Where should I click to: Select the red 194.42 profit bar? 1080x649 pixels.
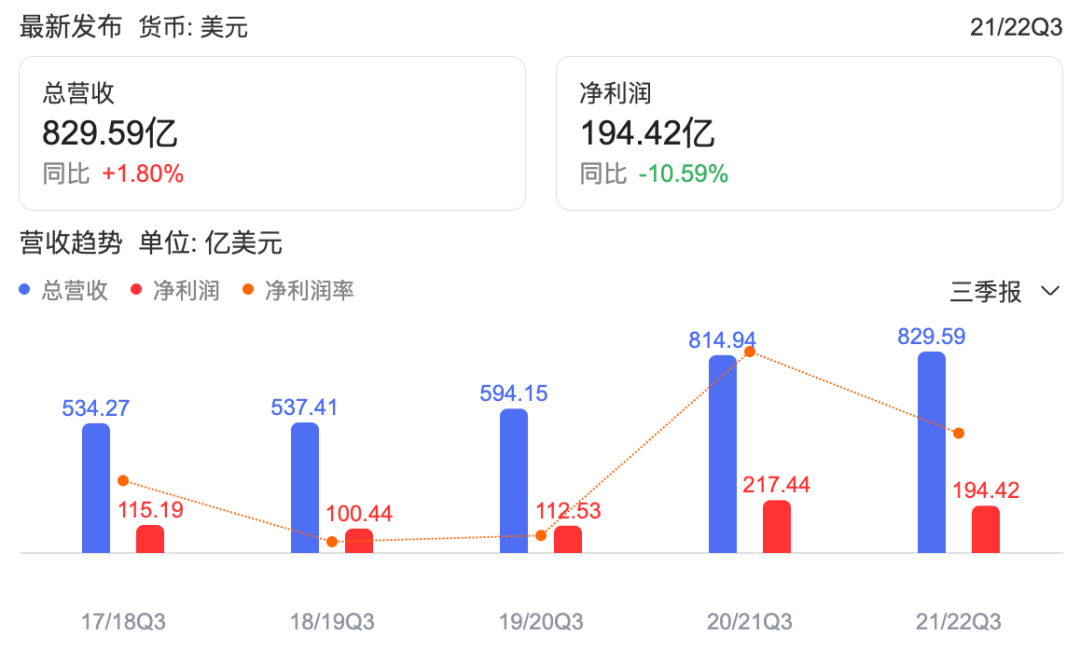[x=986, y=529]
